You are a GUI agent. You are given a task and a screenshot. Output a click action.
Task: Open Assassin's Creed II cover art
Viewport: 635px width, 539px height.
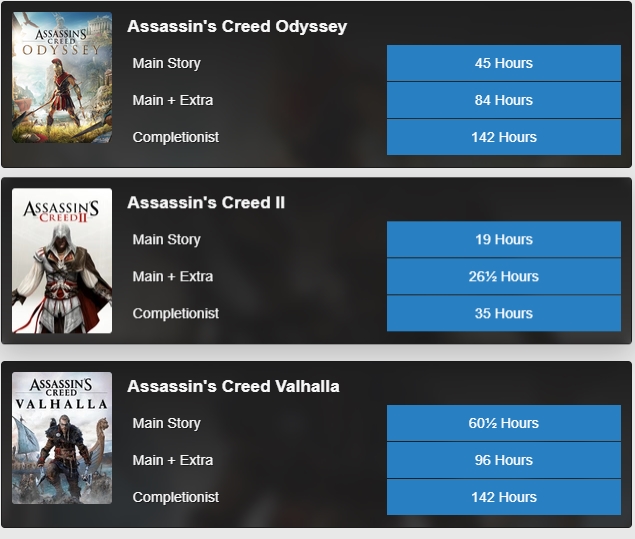62,260
